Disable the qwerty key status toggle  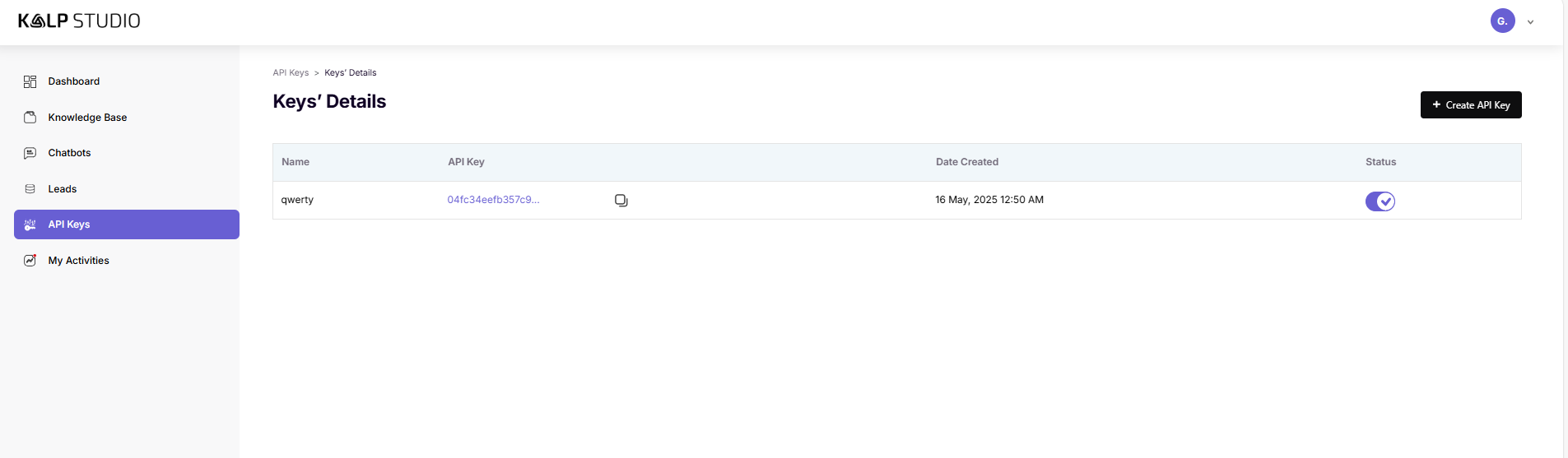click(1380, 201)
